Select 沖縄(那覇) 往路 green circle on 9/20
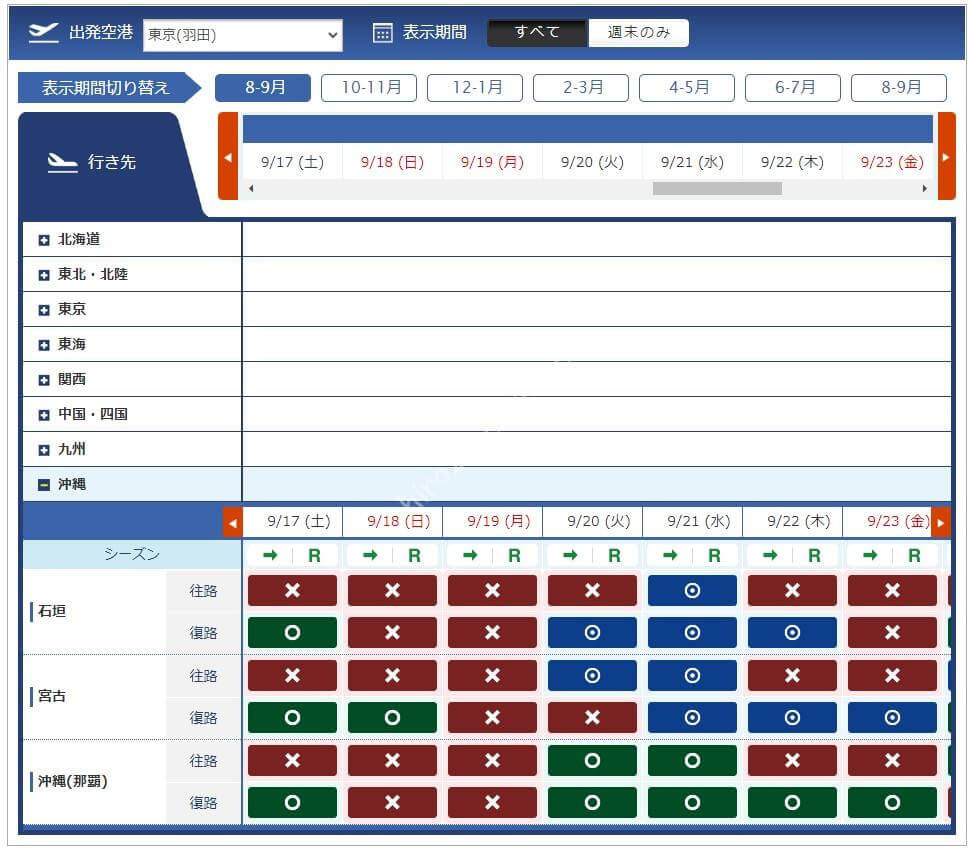 click(x=592, y=760)
